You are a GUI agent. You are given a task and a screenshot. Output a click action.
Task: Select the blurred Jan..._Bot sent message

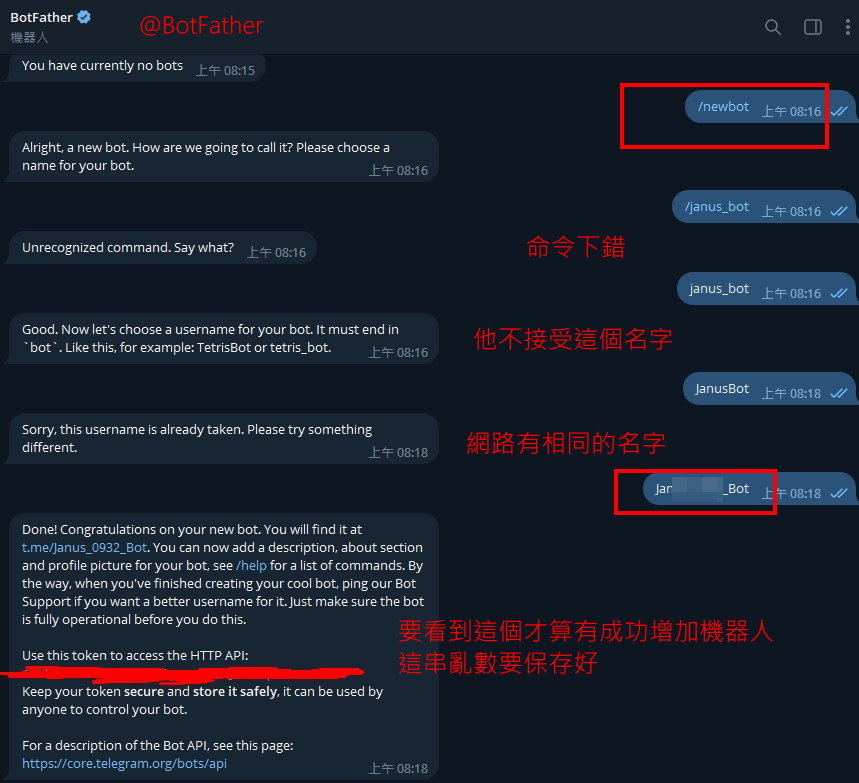(747, 489)
